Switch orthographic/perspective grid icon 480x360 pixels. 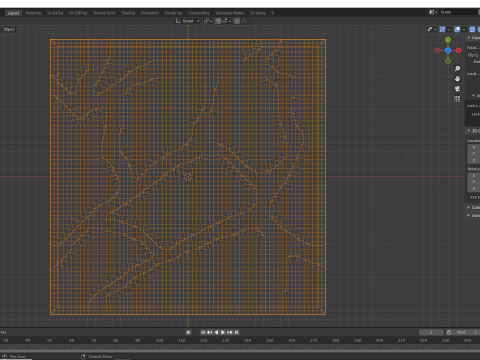pos(457,99)
